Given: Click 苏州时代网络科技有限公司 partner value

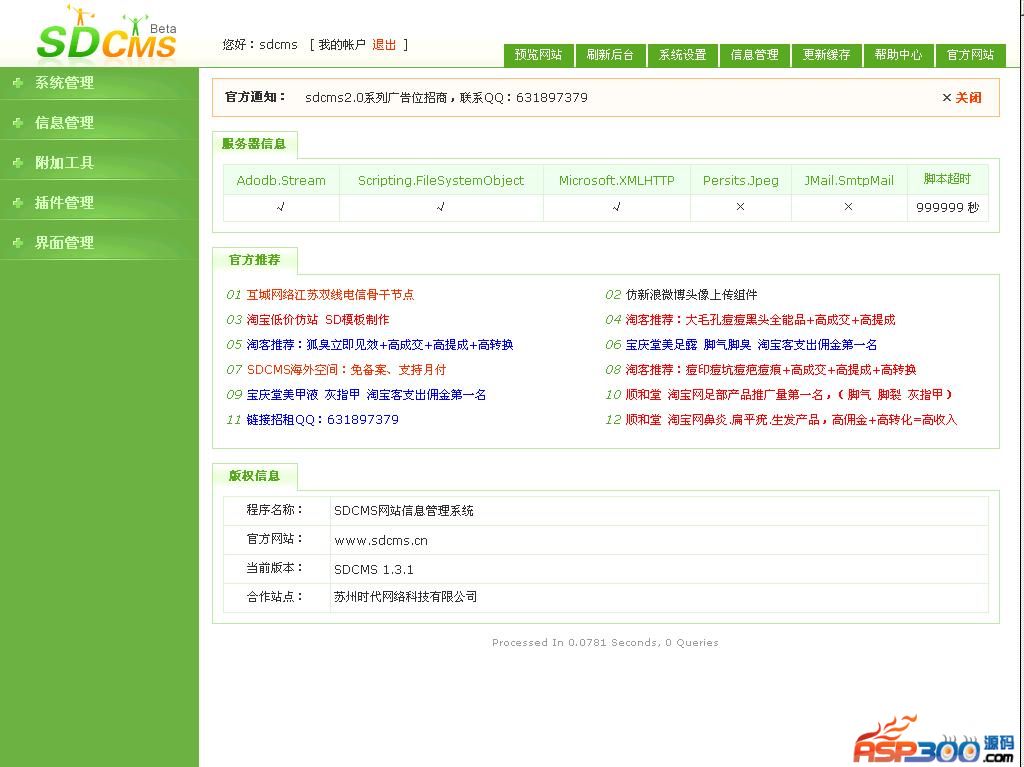Looking at the screenshot, I should (406, 596).
